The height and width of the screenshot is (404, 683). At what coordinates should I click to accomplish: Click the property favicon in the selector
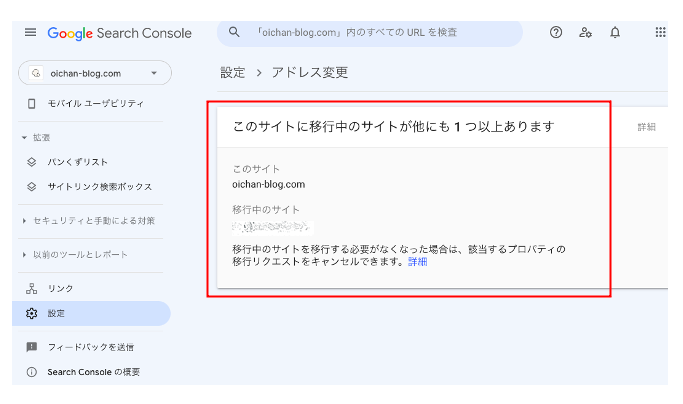36,73
